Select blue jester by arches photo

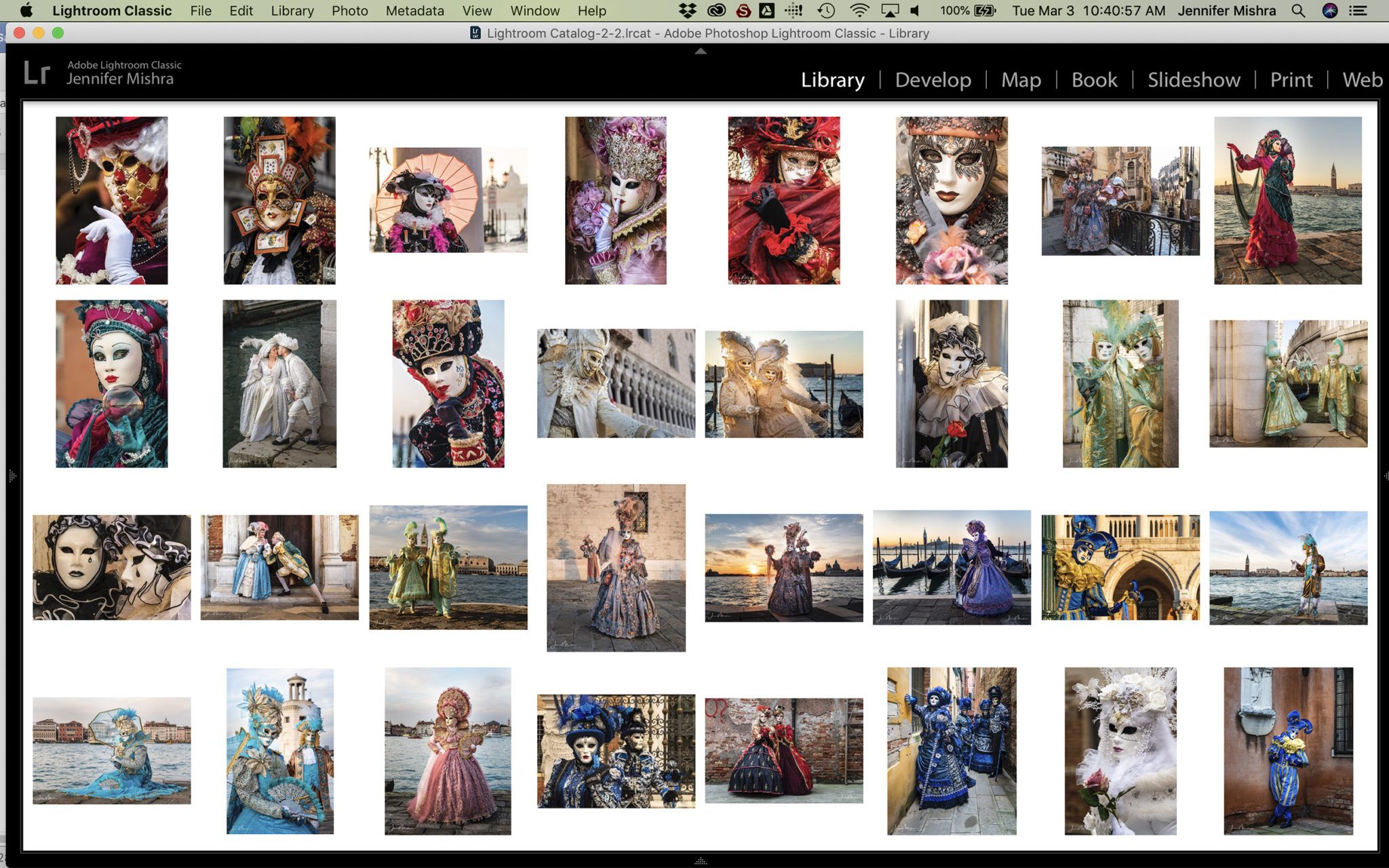coord(1120,568)
